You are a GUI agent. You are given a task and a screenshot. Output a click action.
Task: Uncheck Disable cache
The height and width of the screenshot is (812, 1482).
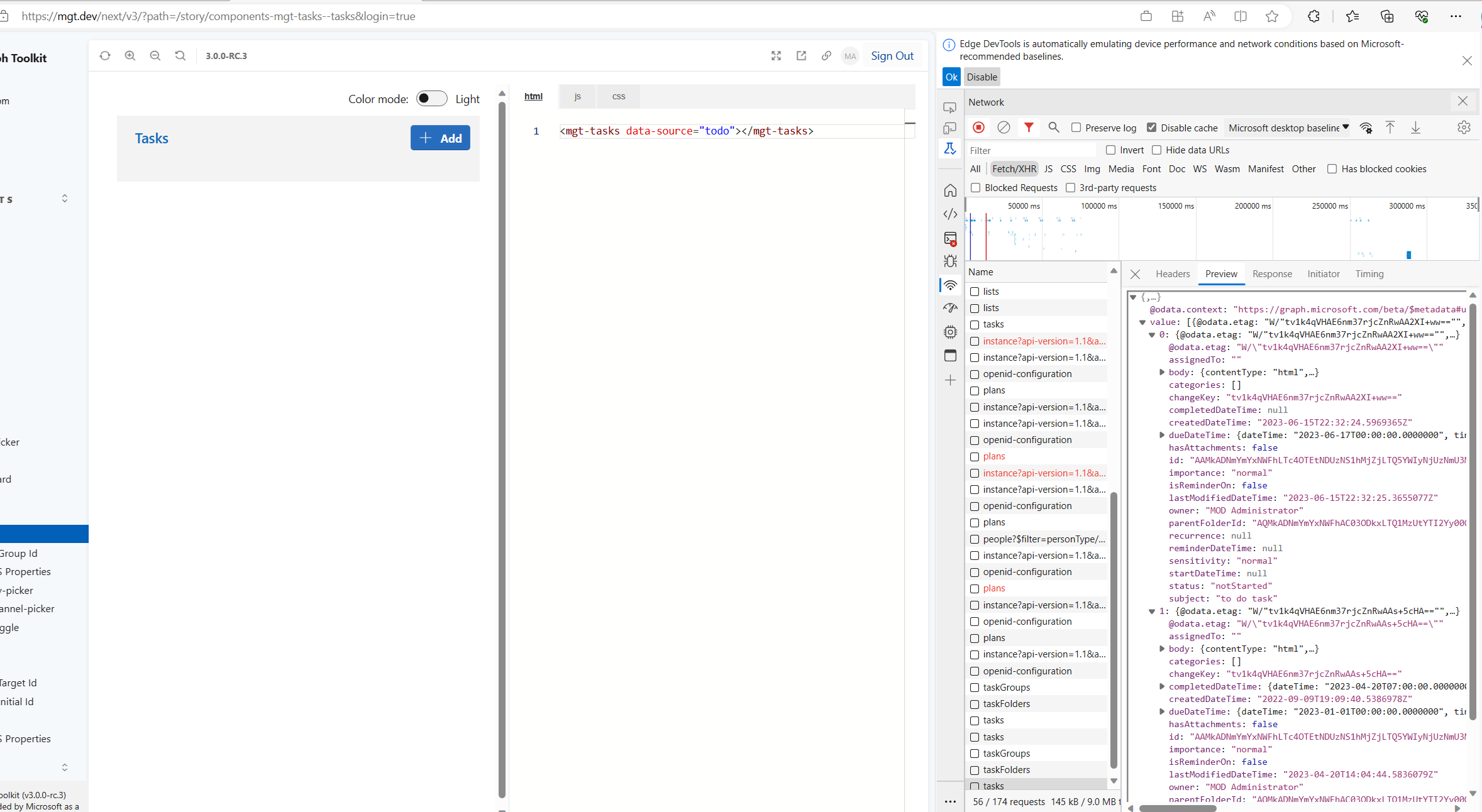1152,128
